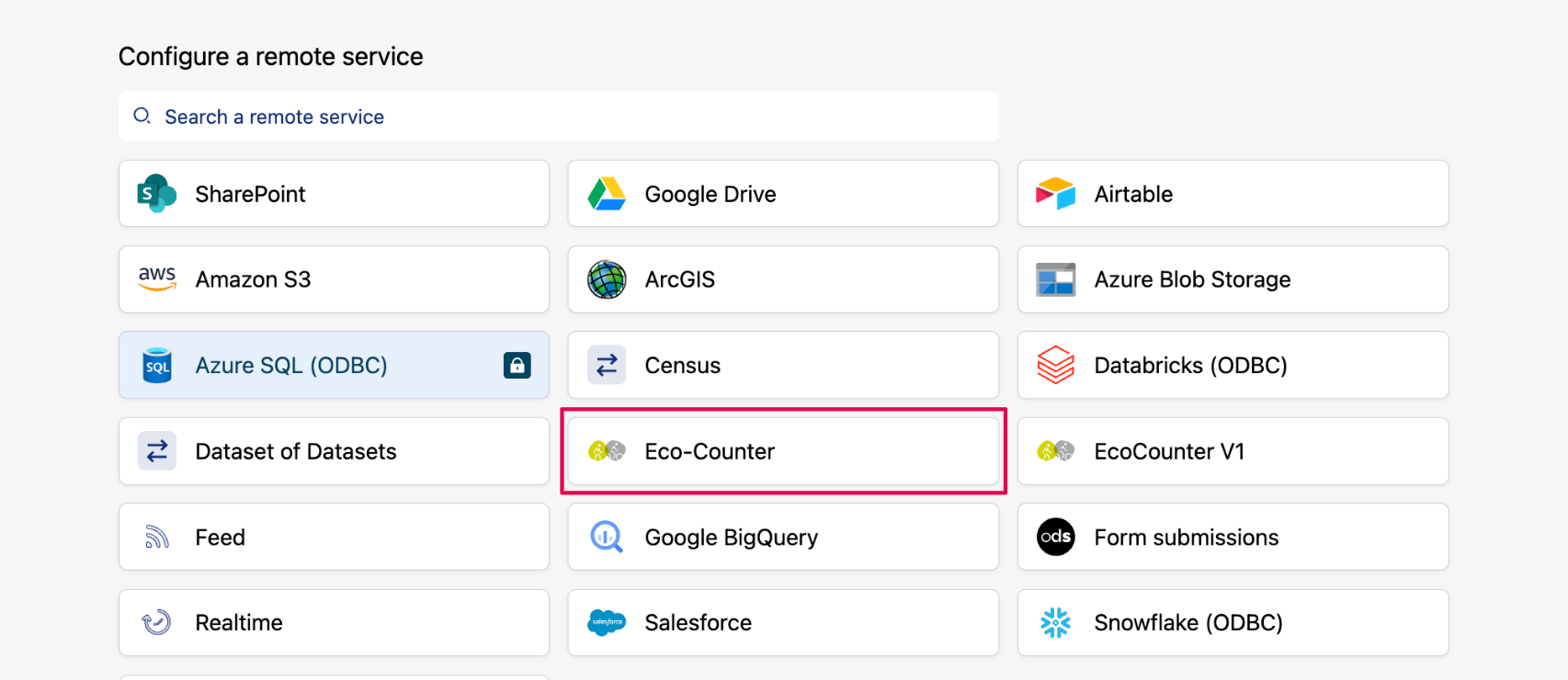The height and width of the screenshot is (680, 1568).
Task: Select the Feed service
Action: (334, 537)
